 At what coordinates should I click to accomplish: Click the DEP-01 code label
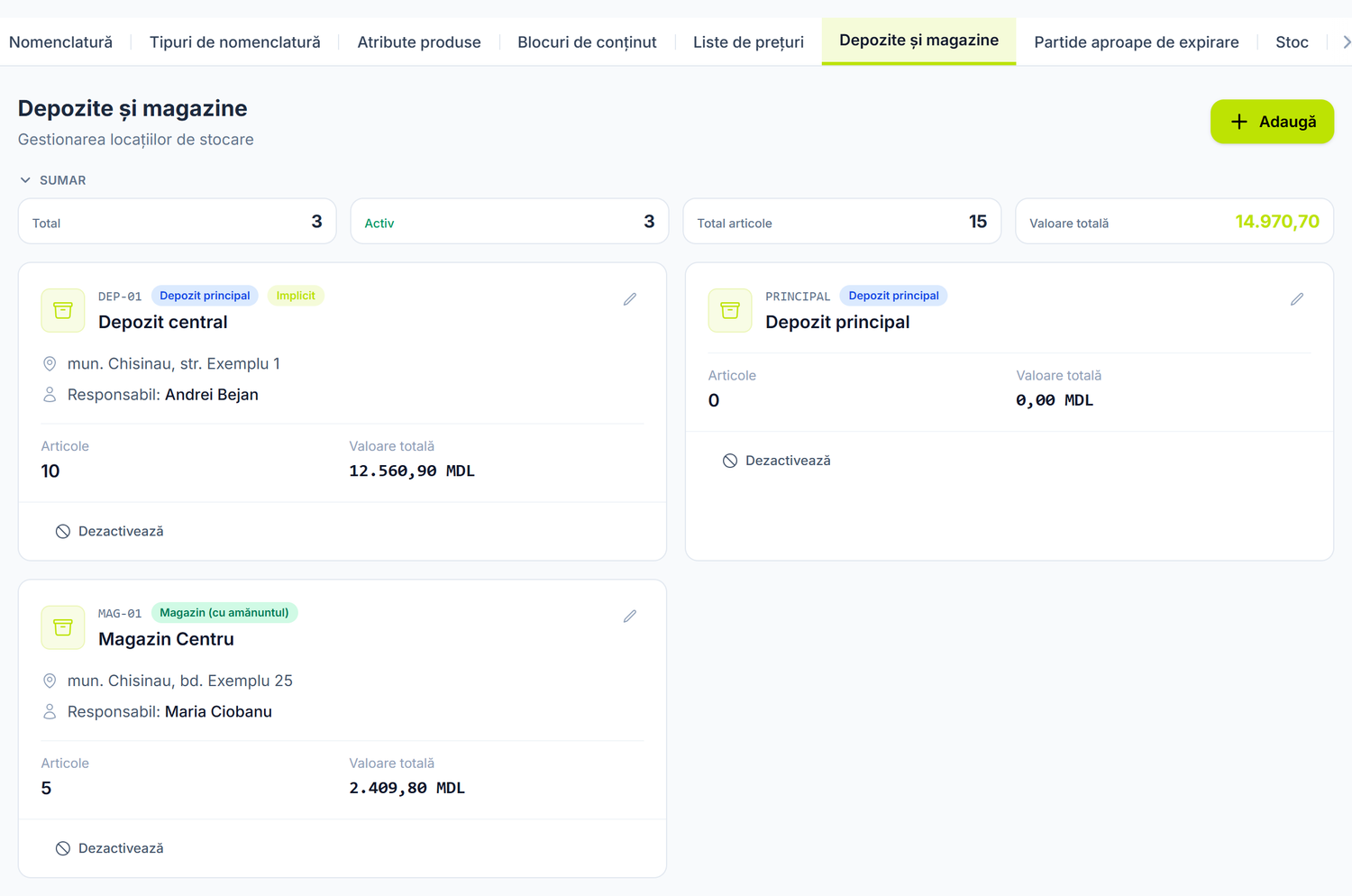[120, 297]
